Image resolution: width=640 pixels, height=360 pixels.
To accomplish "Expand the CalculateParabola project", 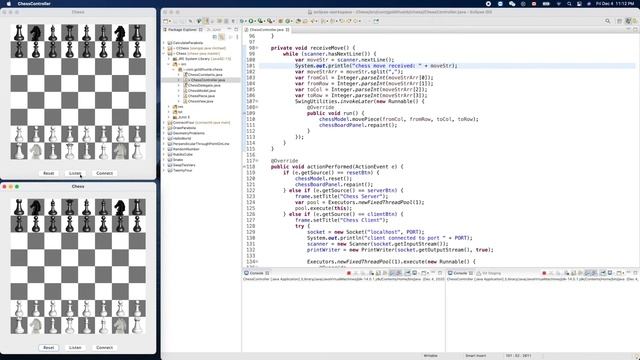I will point(164,43).
